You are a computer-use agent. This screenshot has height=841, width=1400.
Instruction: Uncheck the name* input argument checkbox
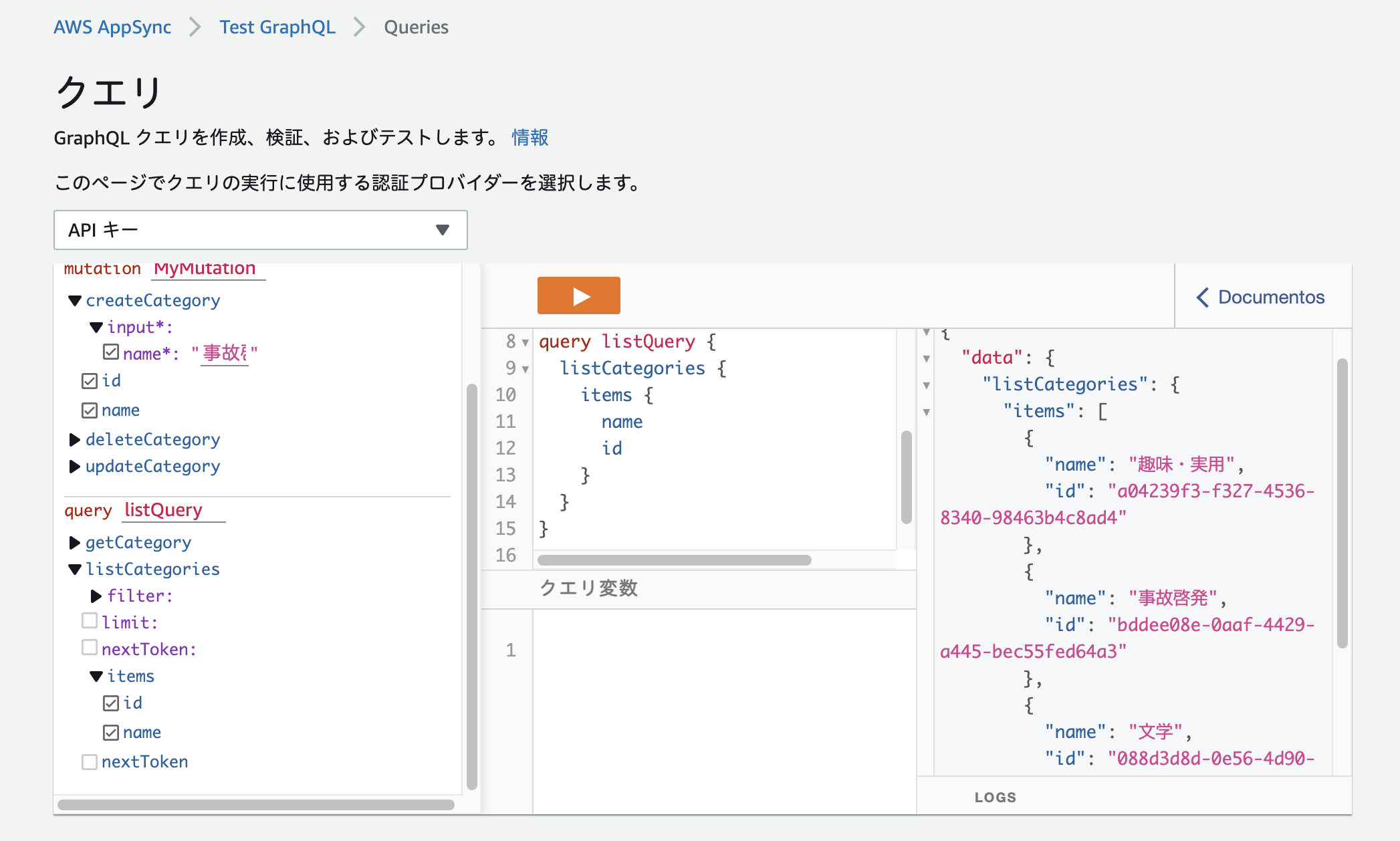[111, 352]
